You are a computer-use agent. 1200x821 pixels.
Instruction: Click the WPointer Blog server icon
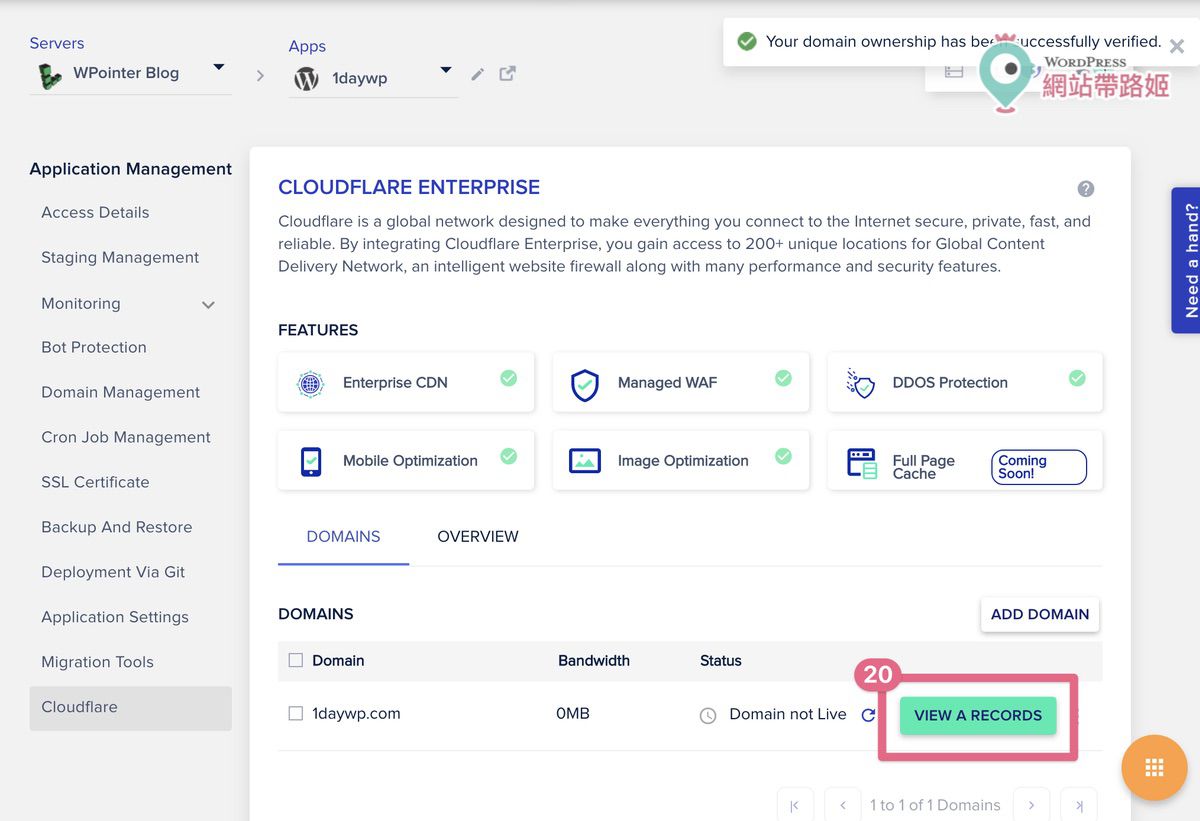[49, 75]
